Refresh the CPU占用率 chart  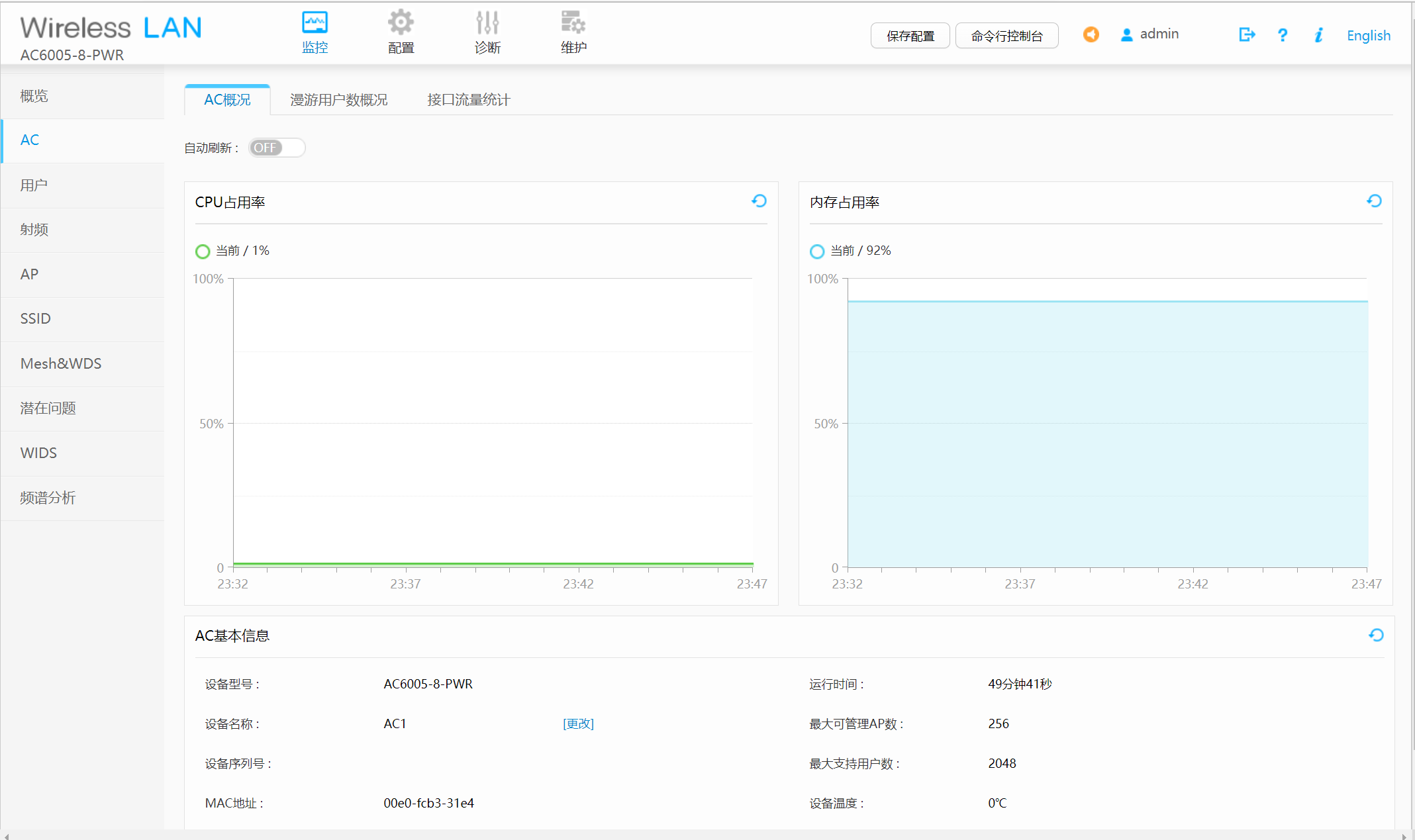point(759,201)
